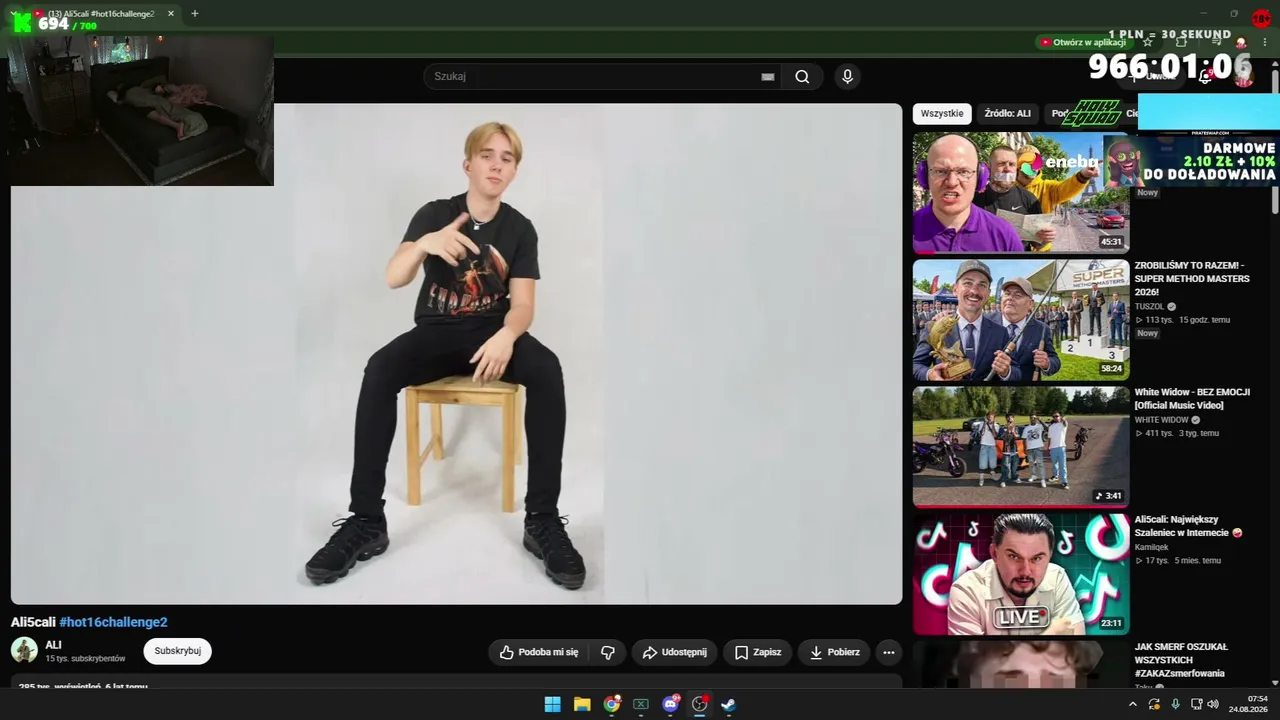Open the 45:31 video thumbnail
Screen dimensions: 1280x720
[x=1021, y=193]
